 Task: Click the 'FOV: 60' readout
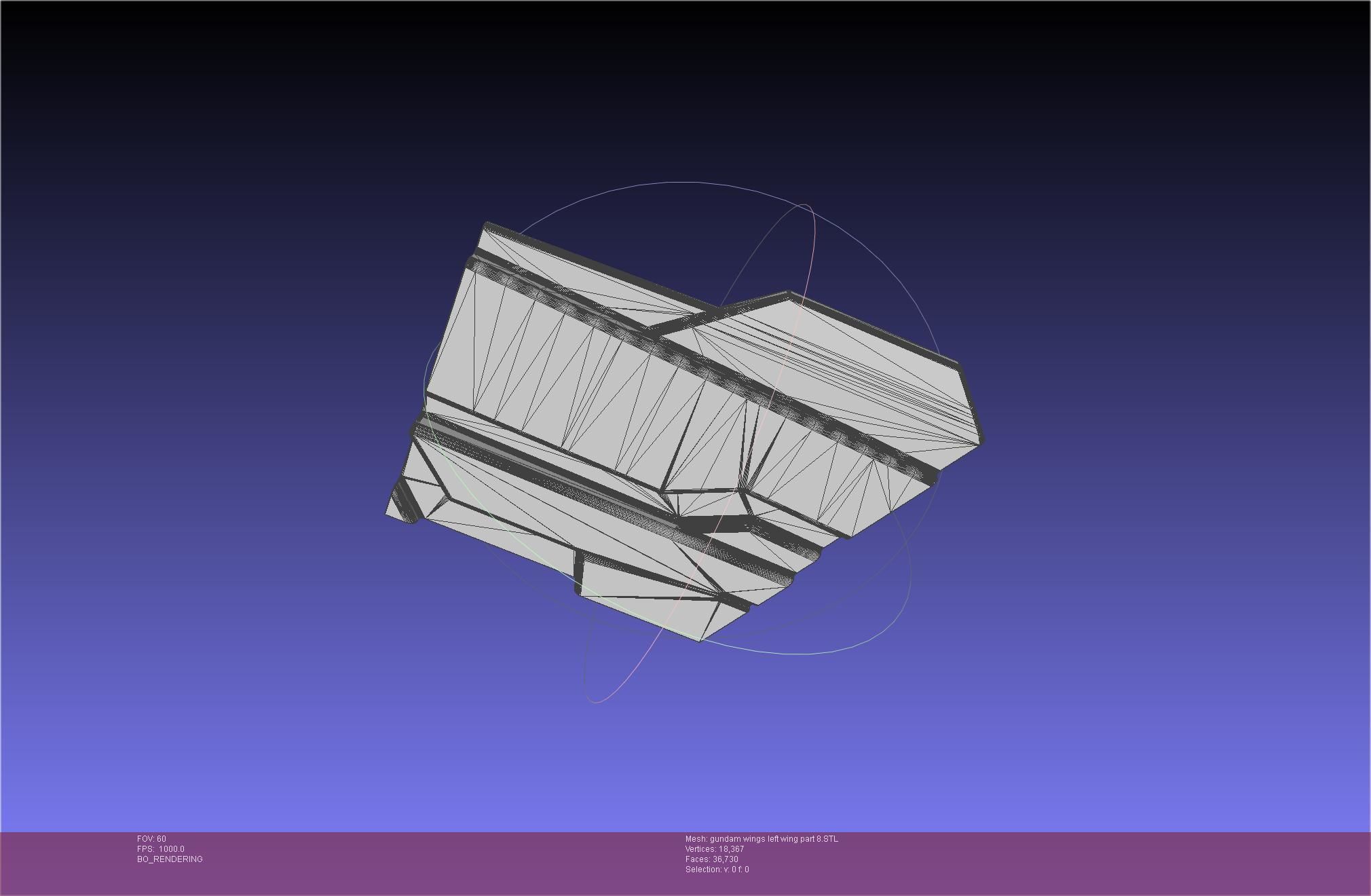point(151,839)
